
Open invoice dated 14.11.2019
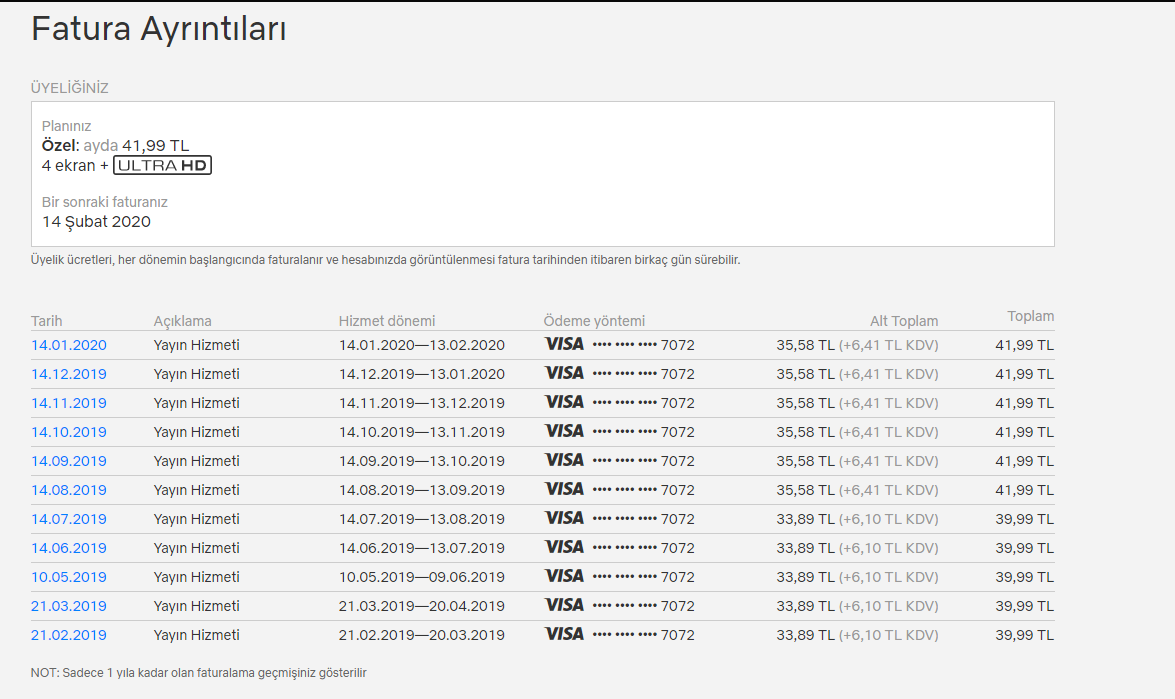tap(68, 403)
